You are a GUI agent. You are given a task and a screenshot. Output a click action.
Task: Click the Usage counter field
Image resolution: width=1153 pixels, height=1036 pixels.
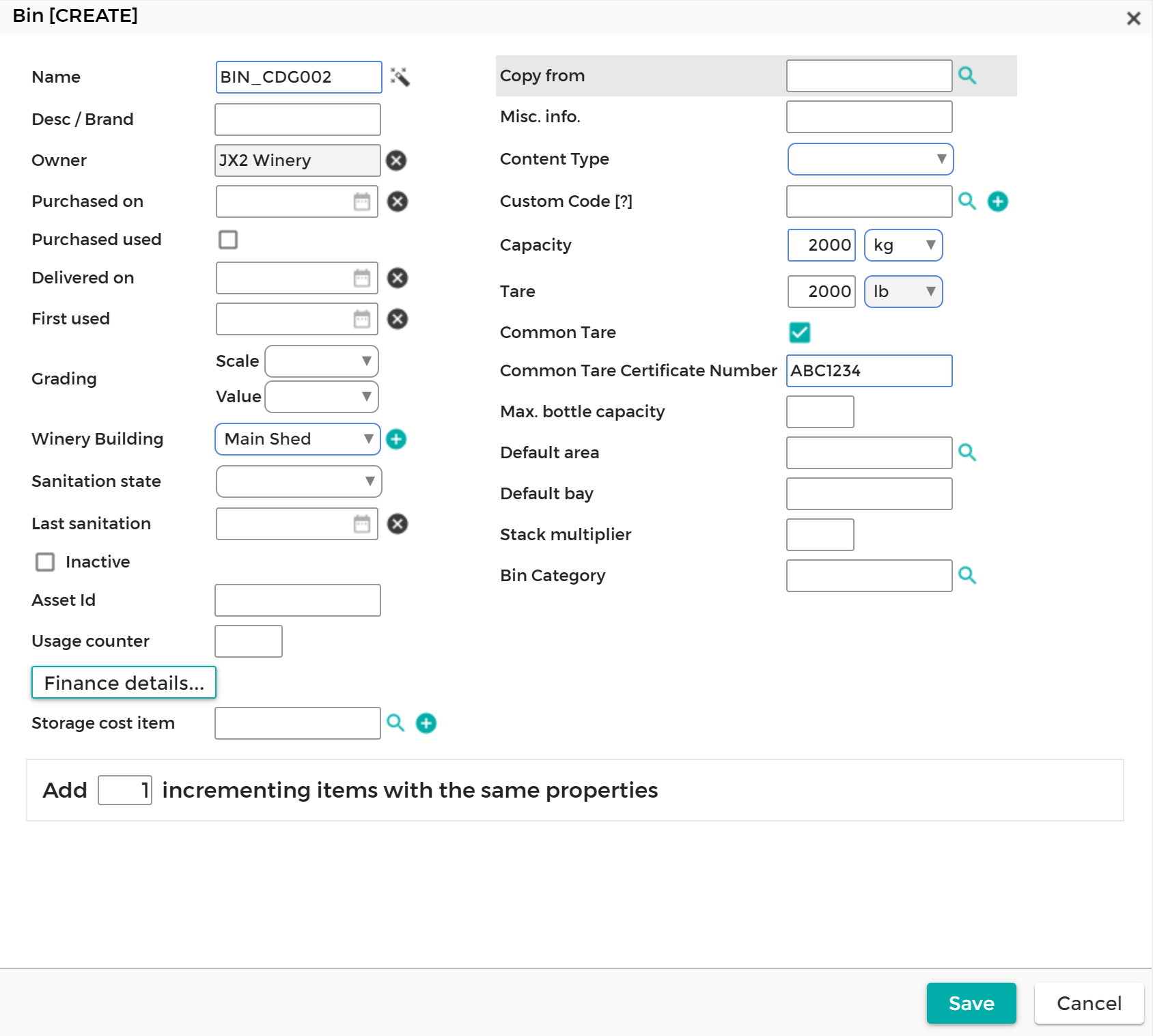(x=249, y=641)
